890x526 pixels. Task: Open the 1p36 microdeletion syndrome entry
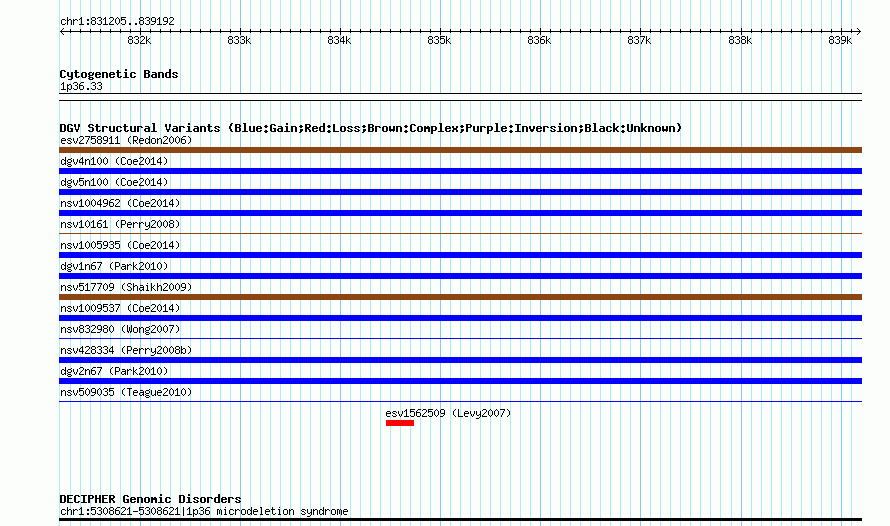pos(204,511)
